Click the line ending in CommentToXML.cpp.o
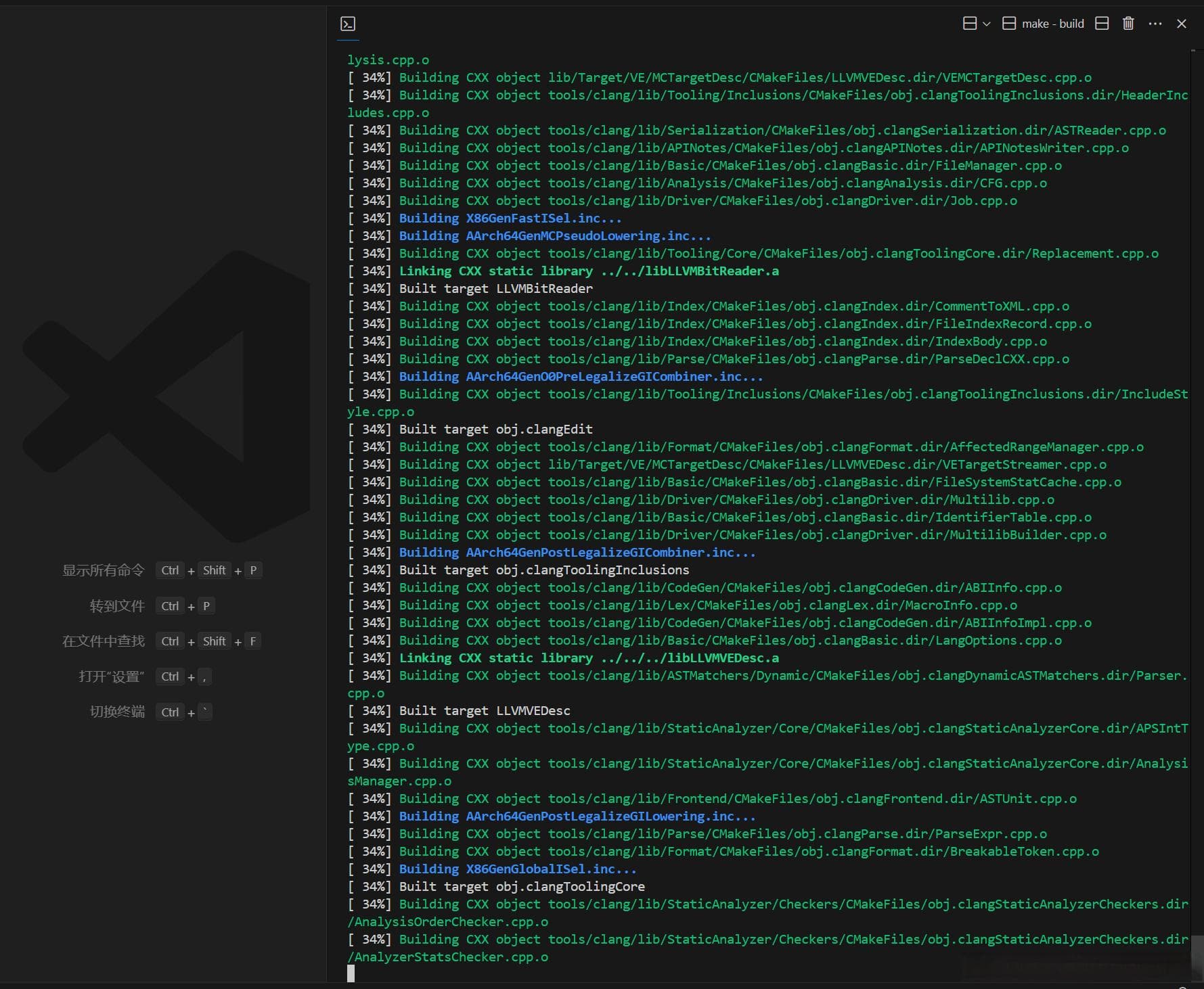Viewport: 1204px width, 989px height. (709, 306)
